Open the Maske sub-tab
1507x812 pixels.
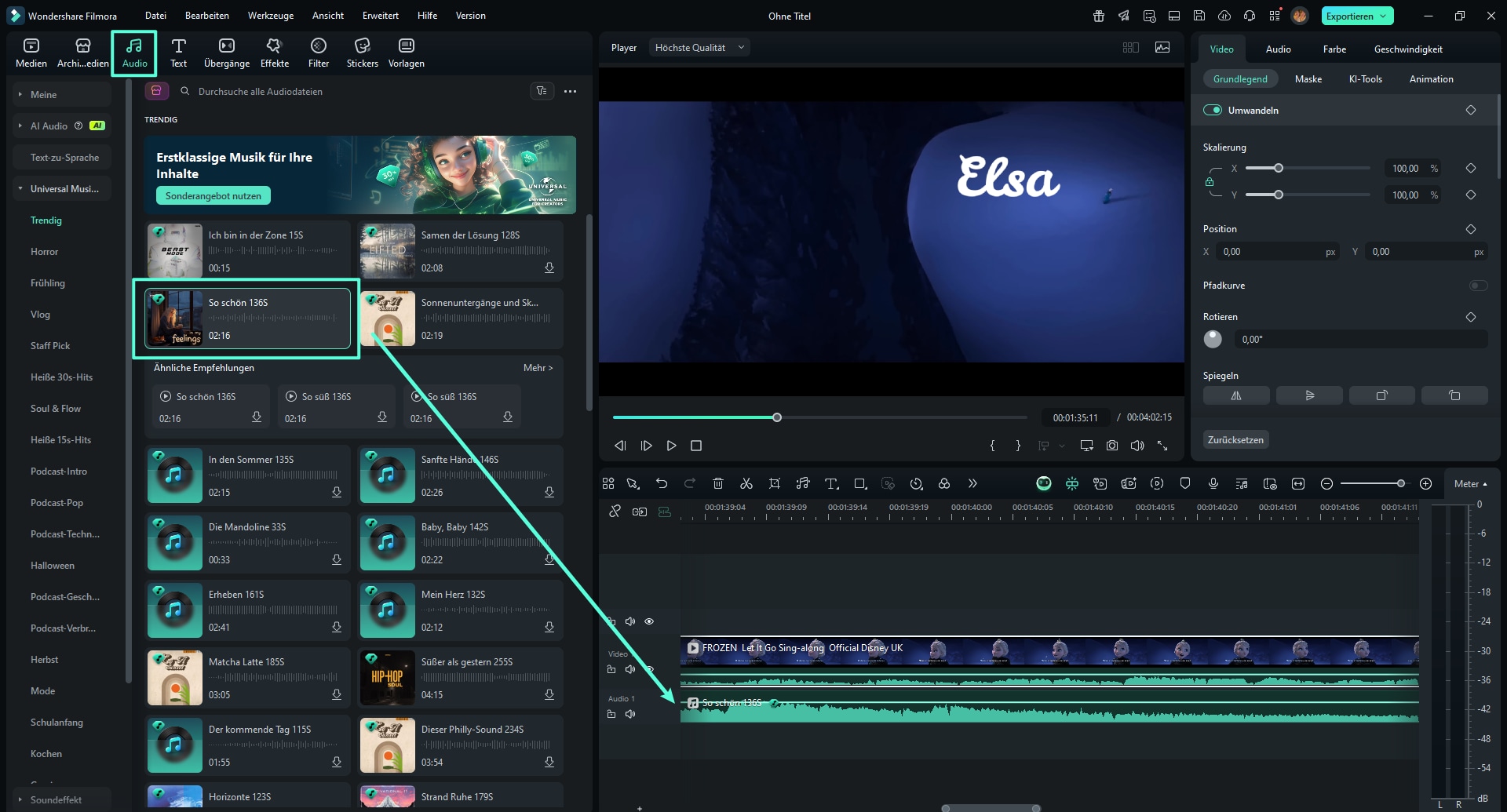pos(1308,79)
